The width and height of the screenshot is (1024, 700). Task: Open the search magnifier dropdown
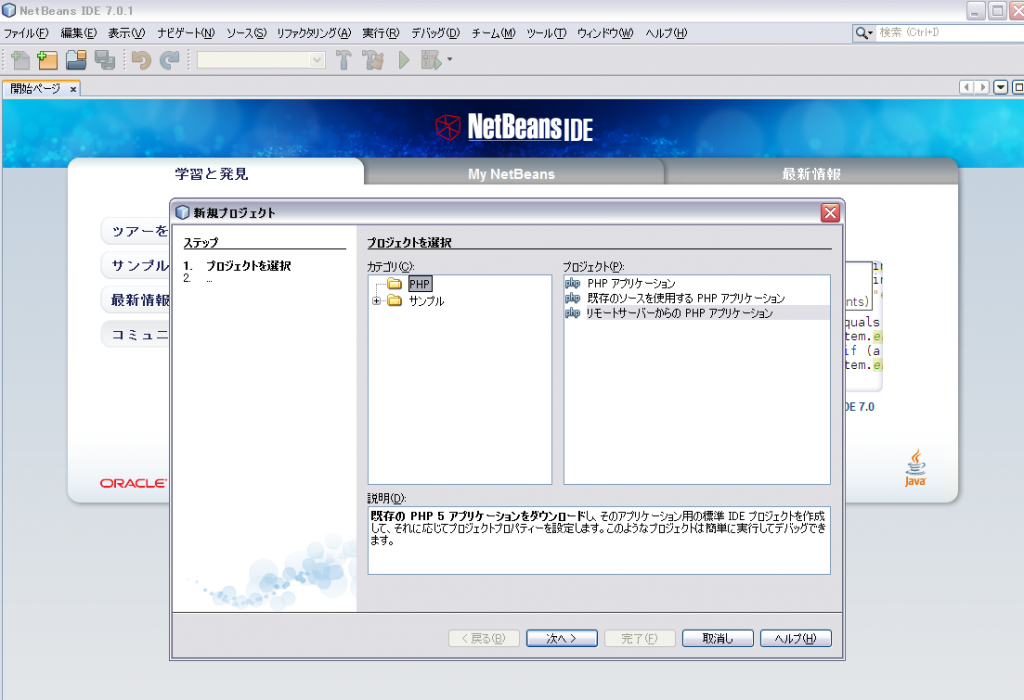tap(863, 33)
